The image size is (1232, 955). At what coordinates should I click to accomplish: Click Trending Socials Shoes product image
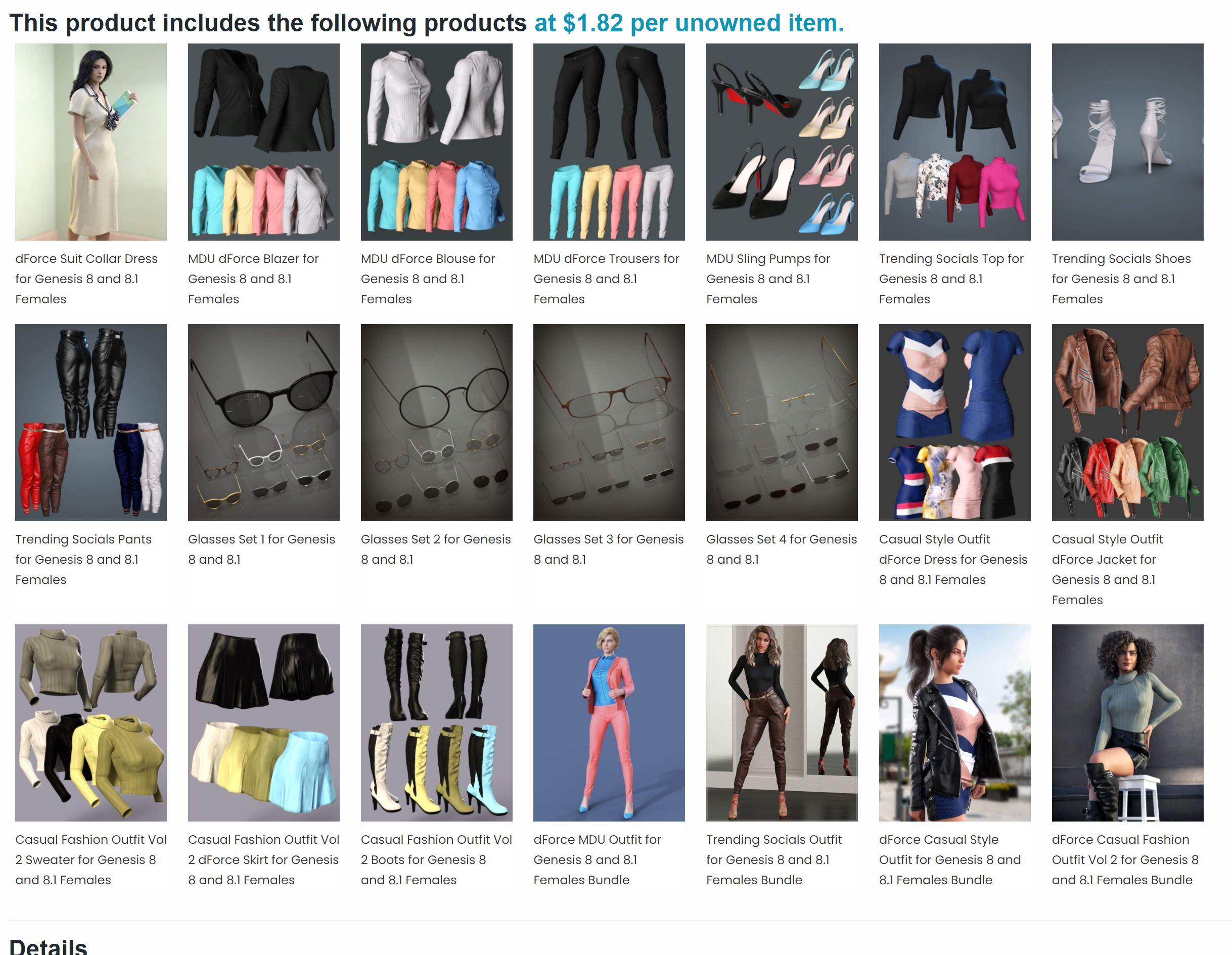click(x=1127, y=142)
